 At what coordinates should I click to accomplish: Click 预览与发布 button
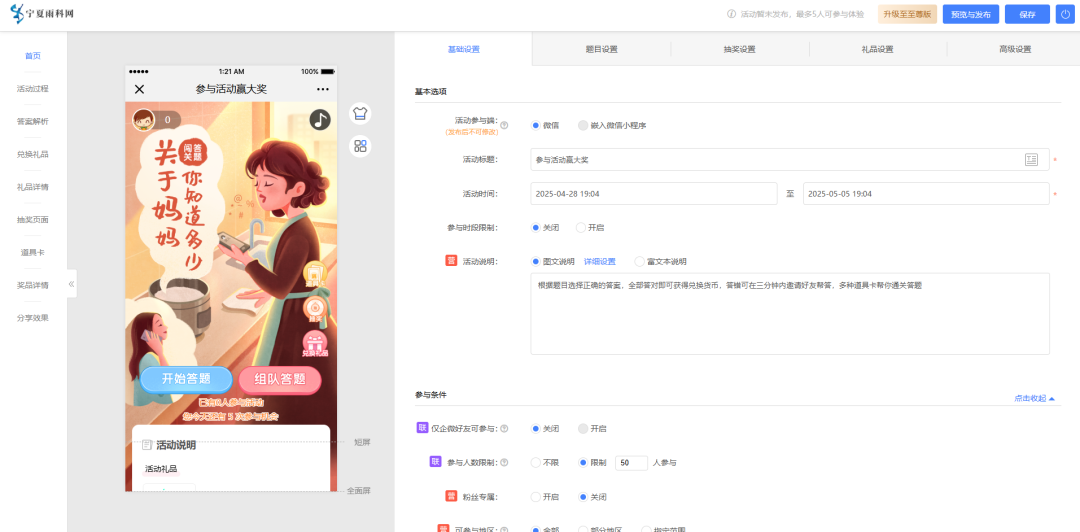tap(970, 14)
